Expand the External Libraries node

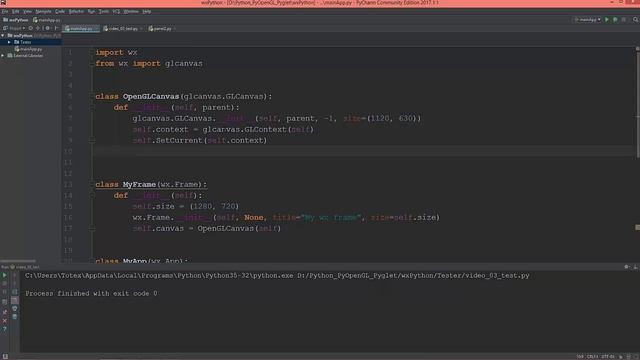pyautogui.click(x=3, y=56)
